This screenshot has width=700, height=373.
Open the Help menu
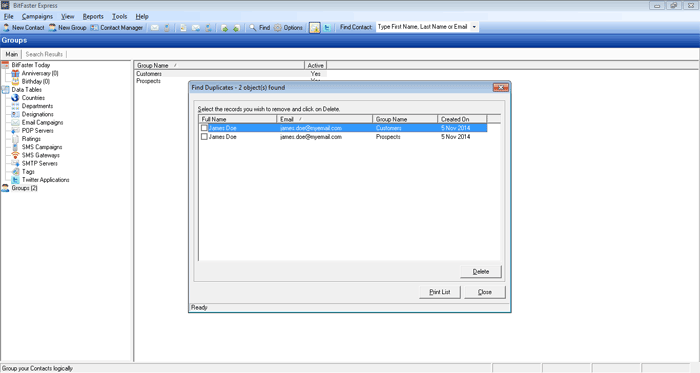tap(142, 17)
